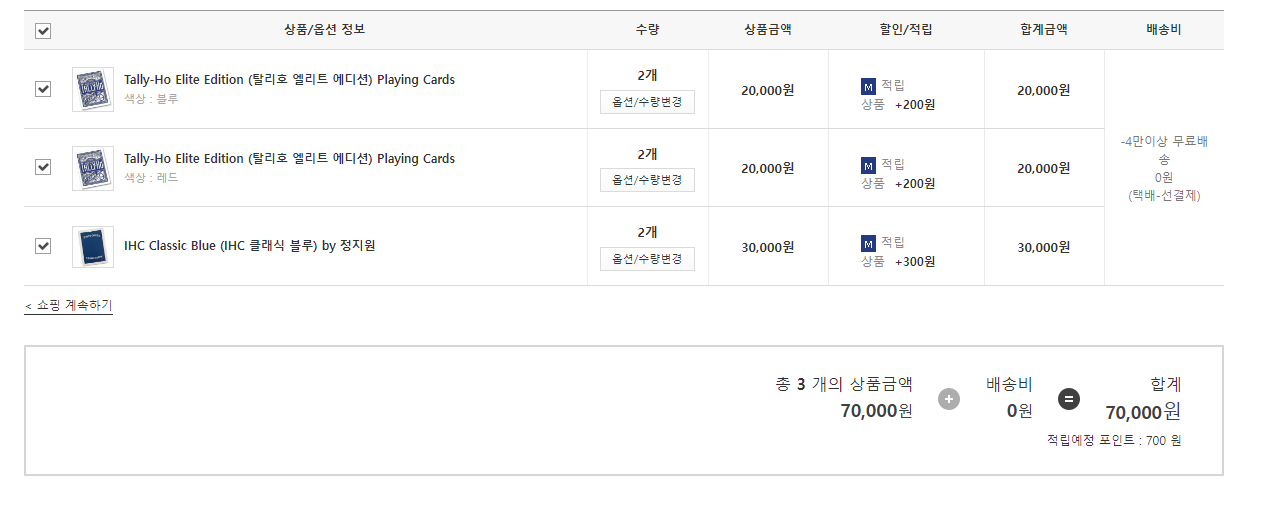Uncheck the IHC Classic Blue item checkbox
Screen dimensions: 1265x516
pos(43,245)
